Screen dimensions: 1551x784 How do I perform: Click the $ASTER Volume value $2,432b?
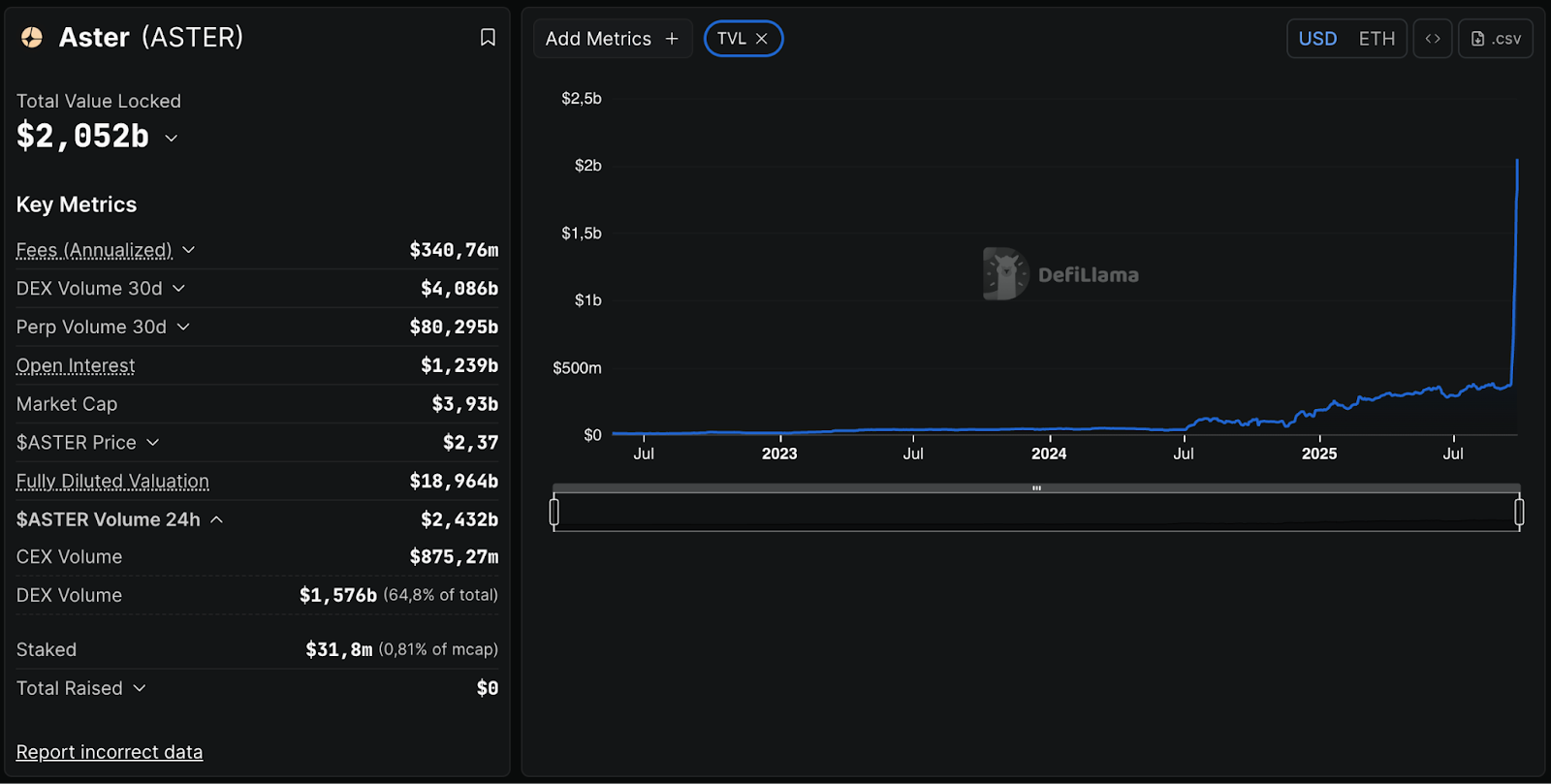(x=459, y=519)
